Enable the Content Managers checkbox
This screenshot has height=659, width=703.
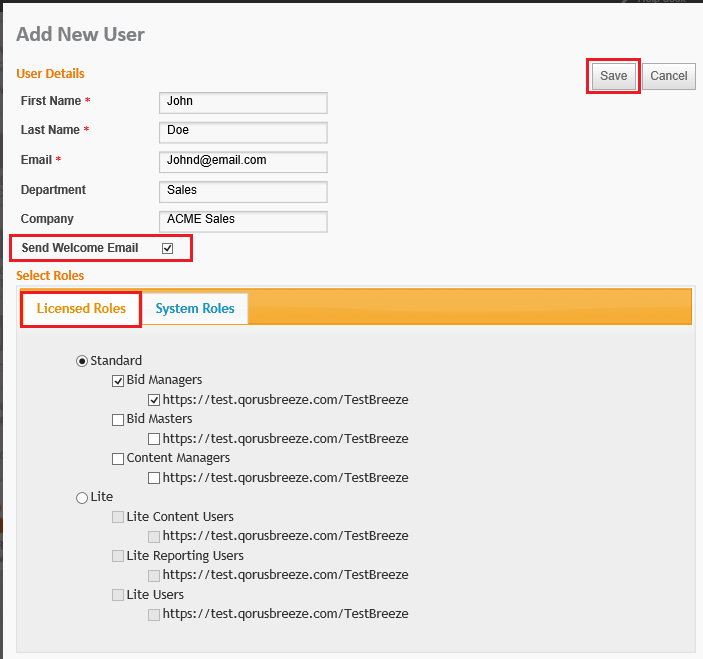pyautogui.click(x=118, y=459)
